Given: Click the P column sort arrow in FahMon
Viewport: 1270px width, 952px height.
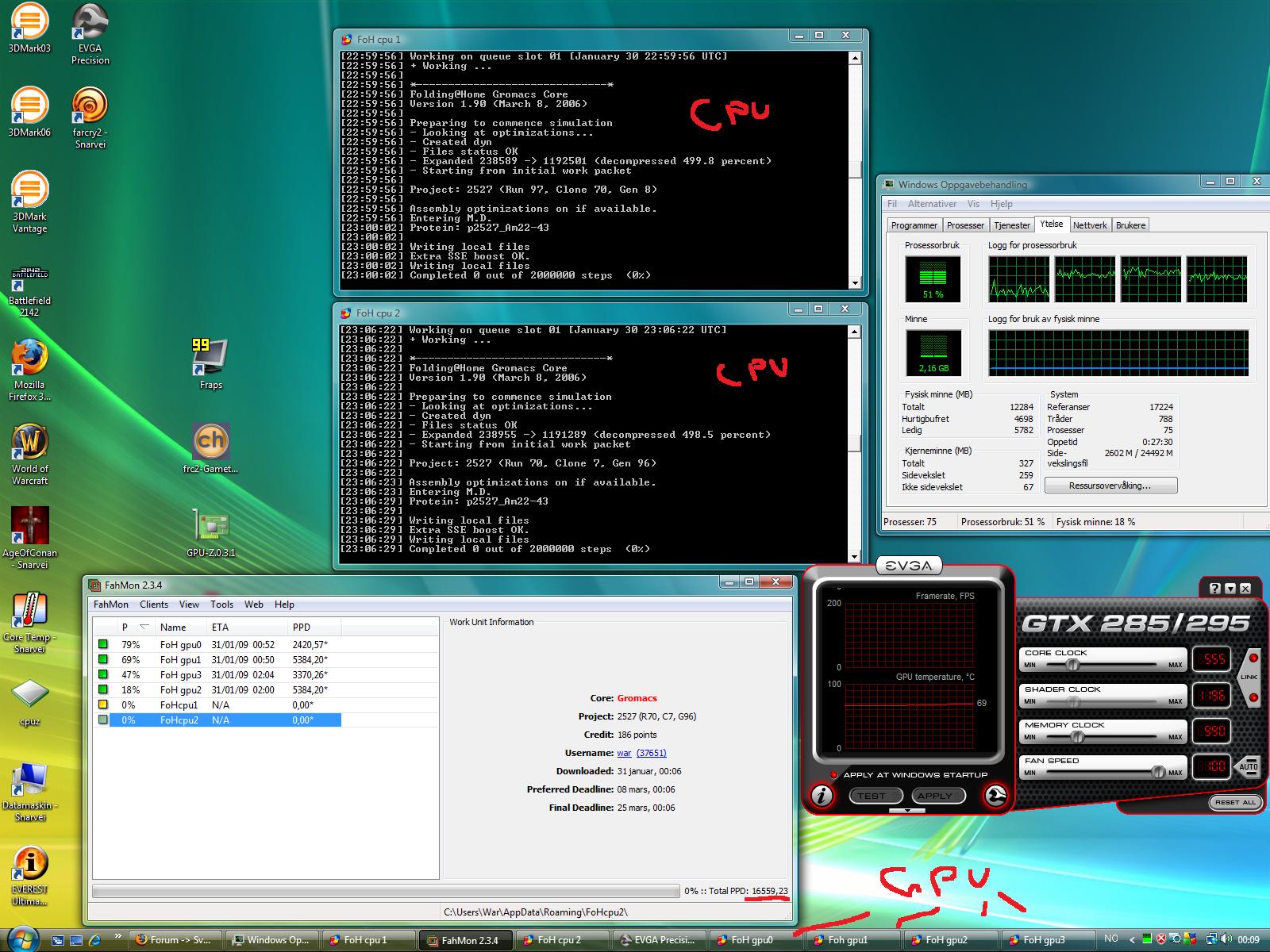Looking at the screenshot, I should [144, 627].
